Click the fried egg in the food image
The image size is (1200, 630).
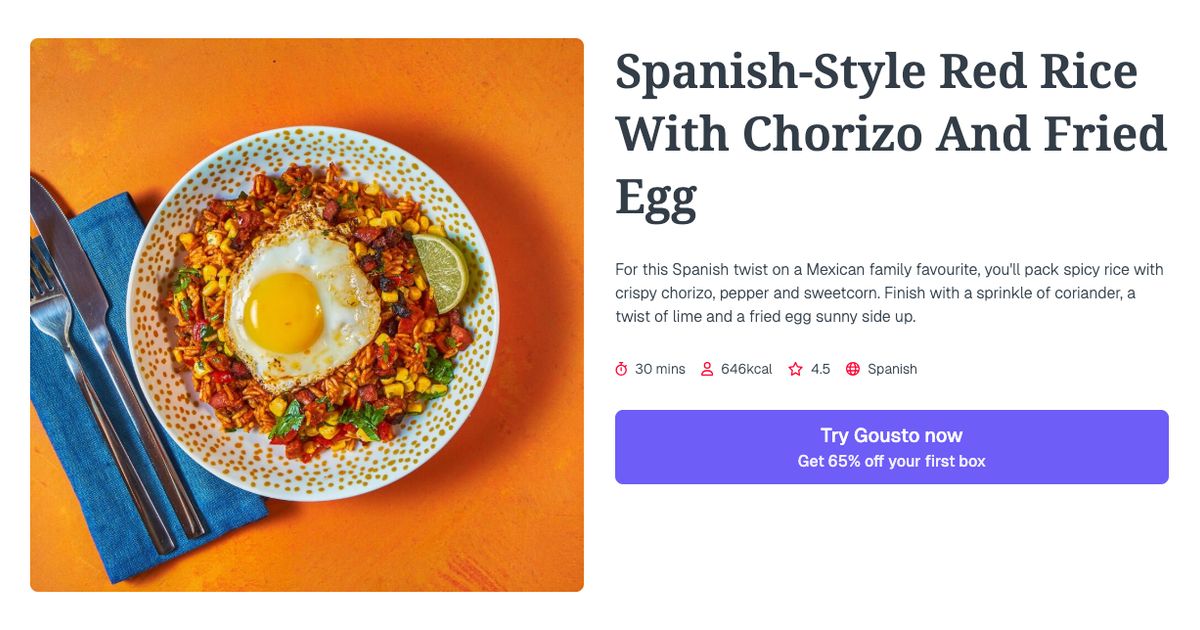(x=290, y=310)
